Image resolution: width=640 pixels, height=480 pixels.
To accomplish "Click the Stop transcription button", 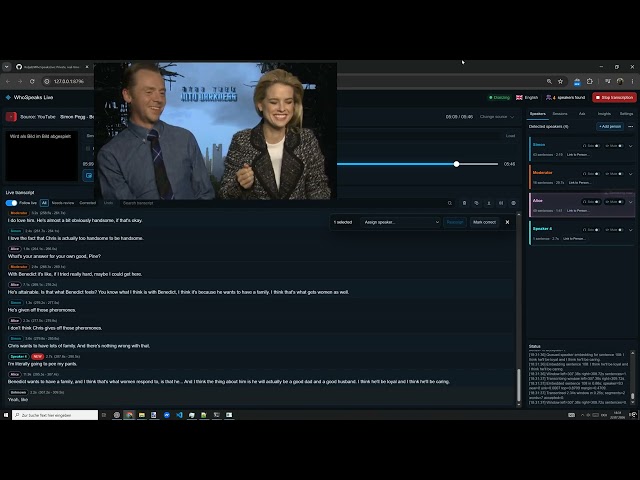I will click(614, 98).
